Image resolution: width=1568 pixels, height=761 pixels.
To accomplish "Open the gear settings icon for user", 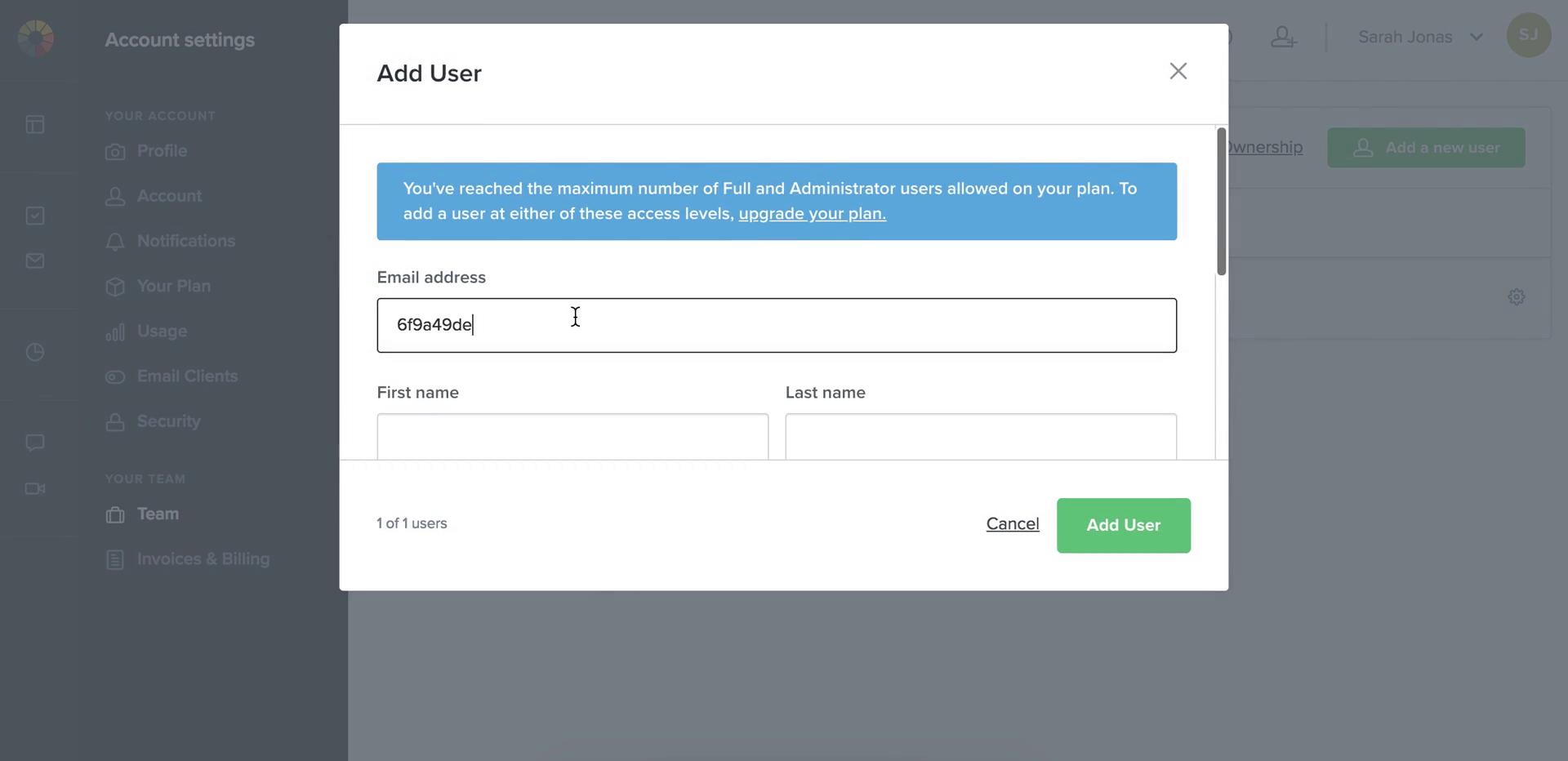I will 1516,297.
